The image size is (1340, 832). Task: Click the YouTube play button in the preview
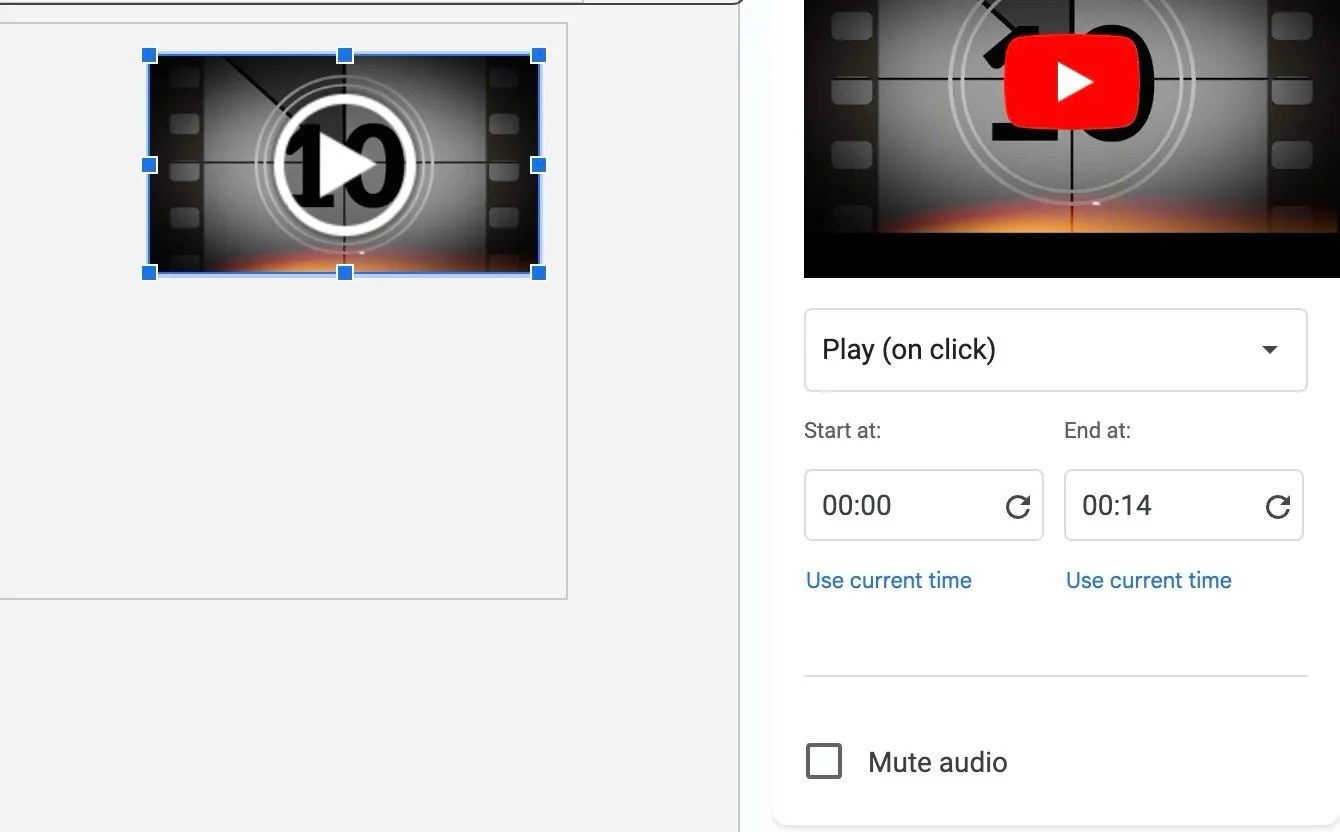1073,82
